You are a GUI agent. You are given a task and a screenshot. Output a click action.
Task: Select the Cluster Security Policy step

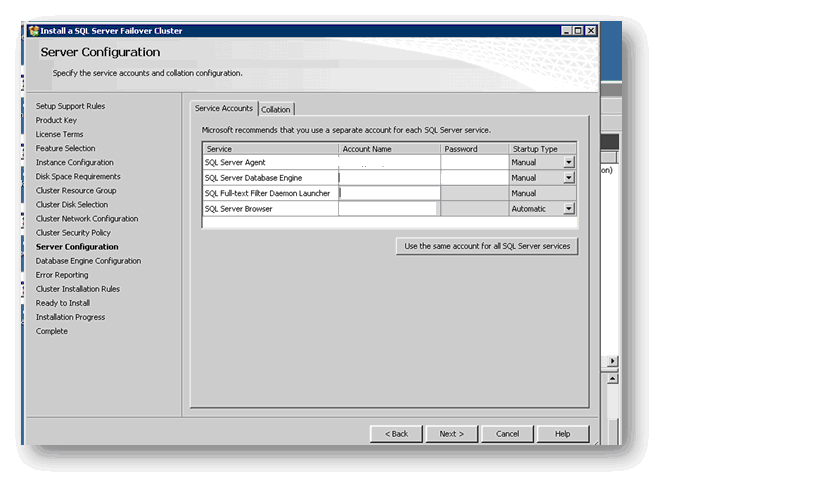(73, 233)
